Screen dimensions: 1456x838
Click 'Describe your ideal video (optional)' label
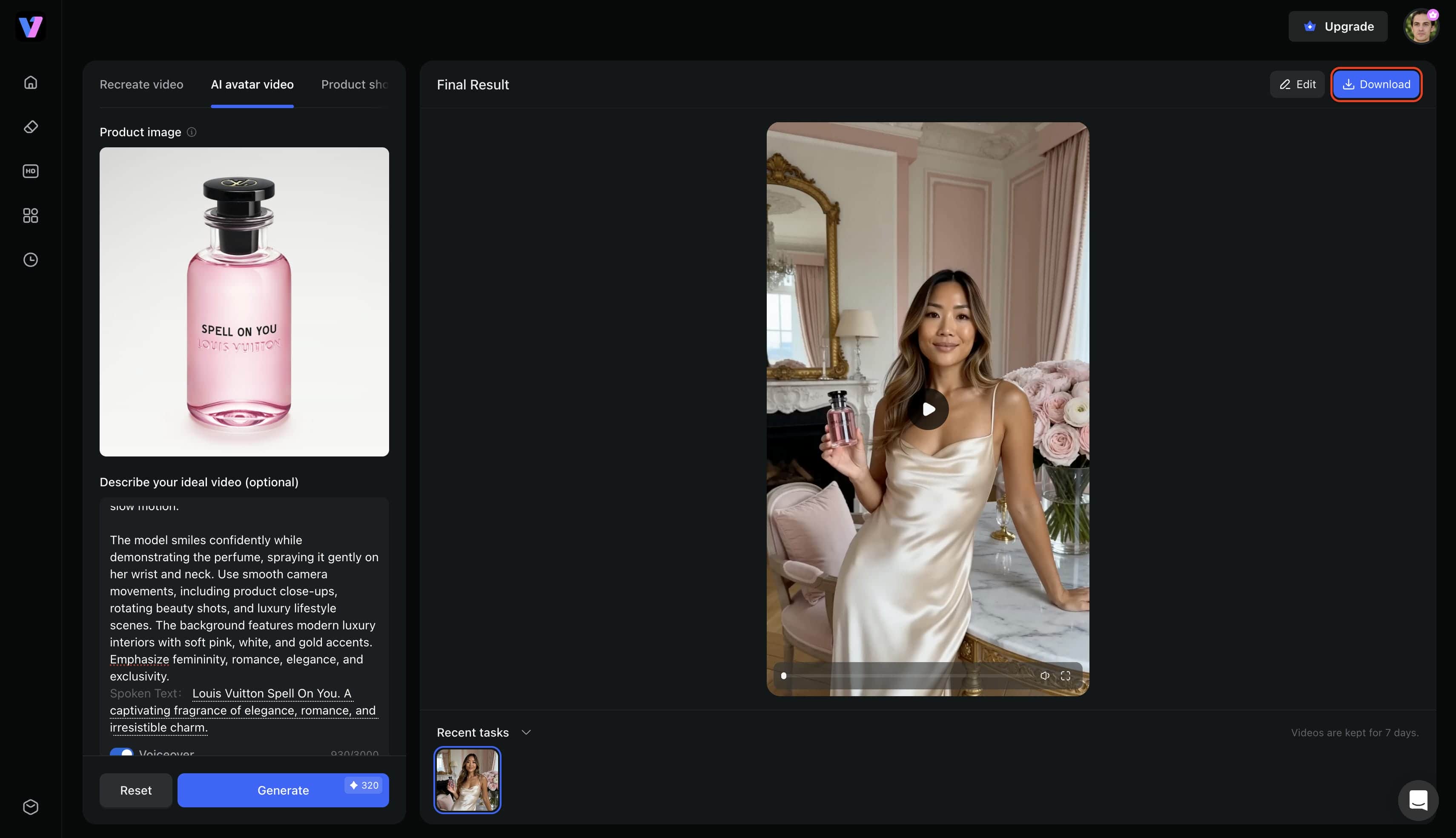(x=199, y=482)
